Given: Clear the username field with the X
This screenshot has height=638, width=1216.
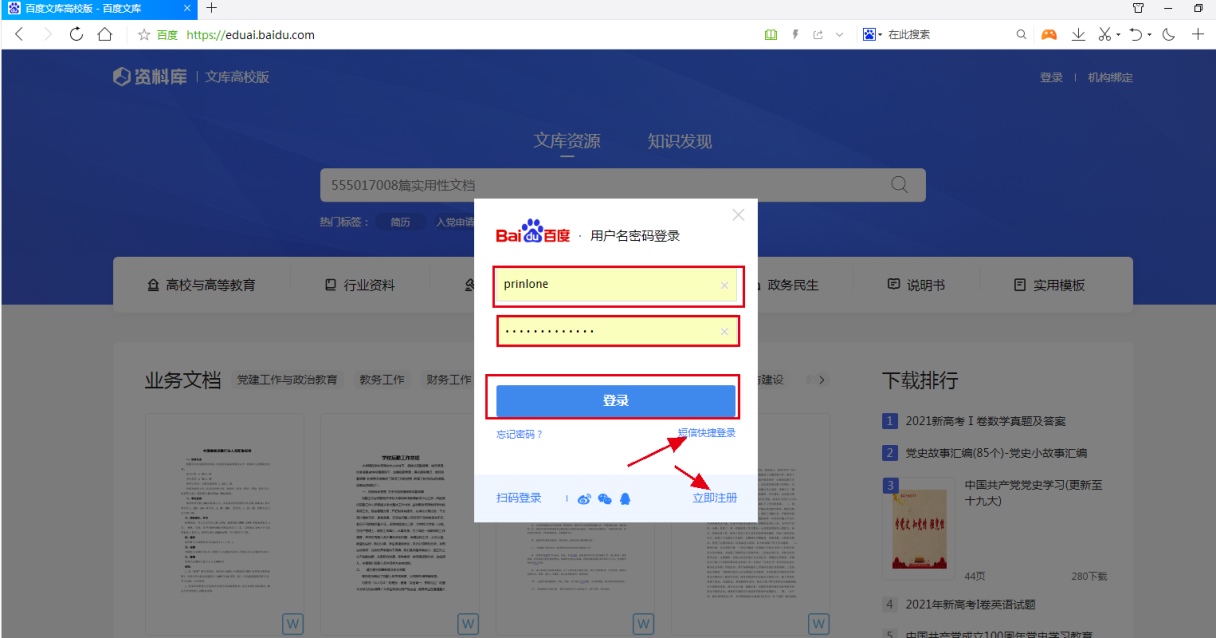Looking at the screenshot, I should tap(724, 286).
